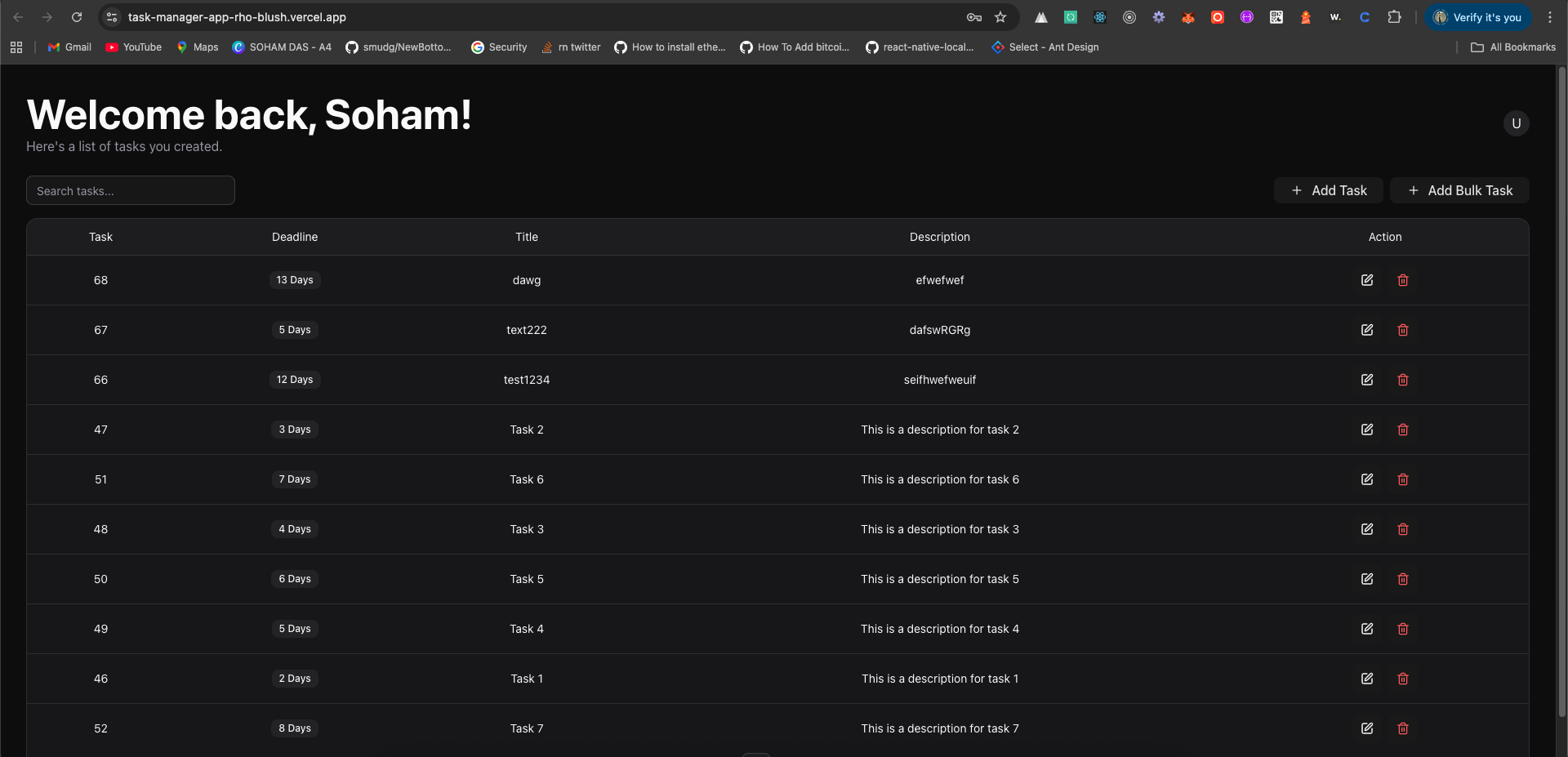
Task: Edit Task 3 row
Action: click(x=1367, y=529)
